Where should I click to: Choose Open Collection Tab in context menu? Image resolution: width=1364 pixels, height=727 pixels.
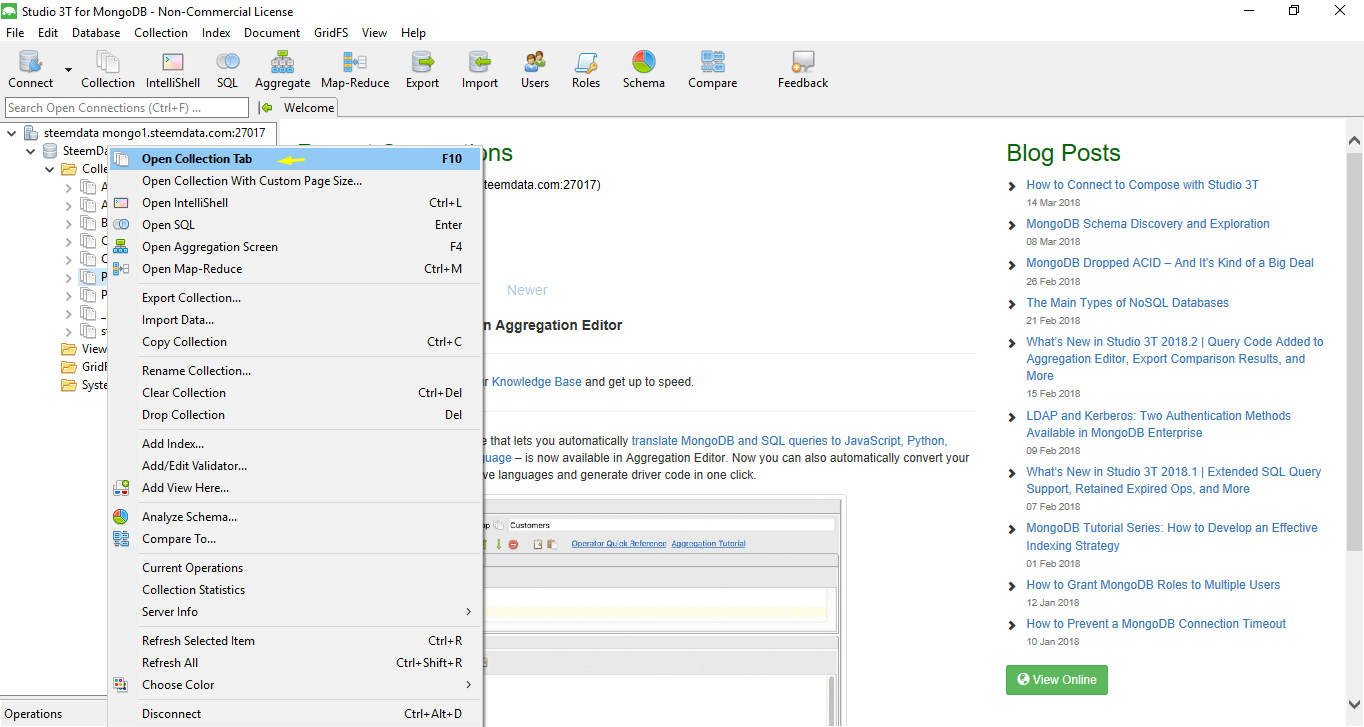pyautogui.click(x=296, y=159)
